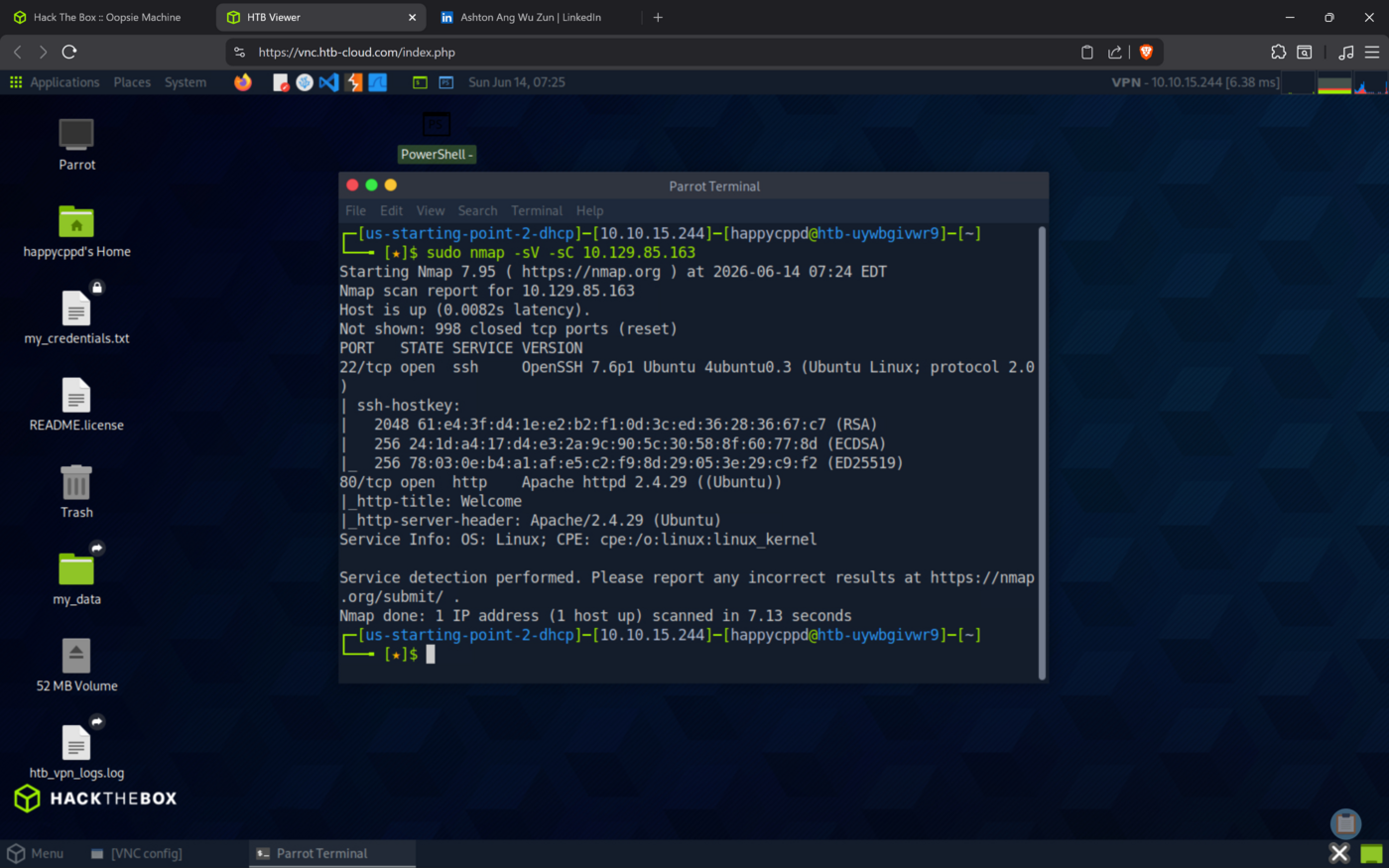
Task: Select the VNC config taskbar item
Action: pos(137,853)
